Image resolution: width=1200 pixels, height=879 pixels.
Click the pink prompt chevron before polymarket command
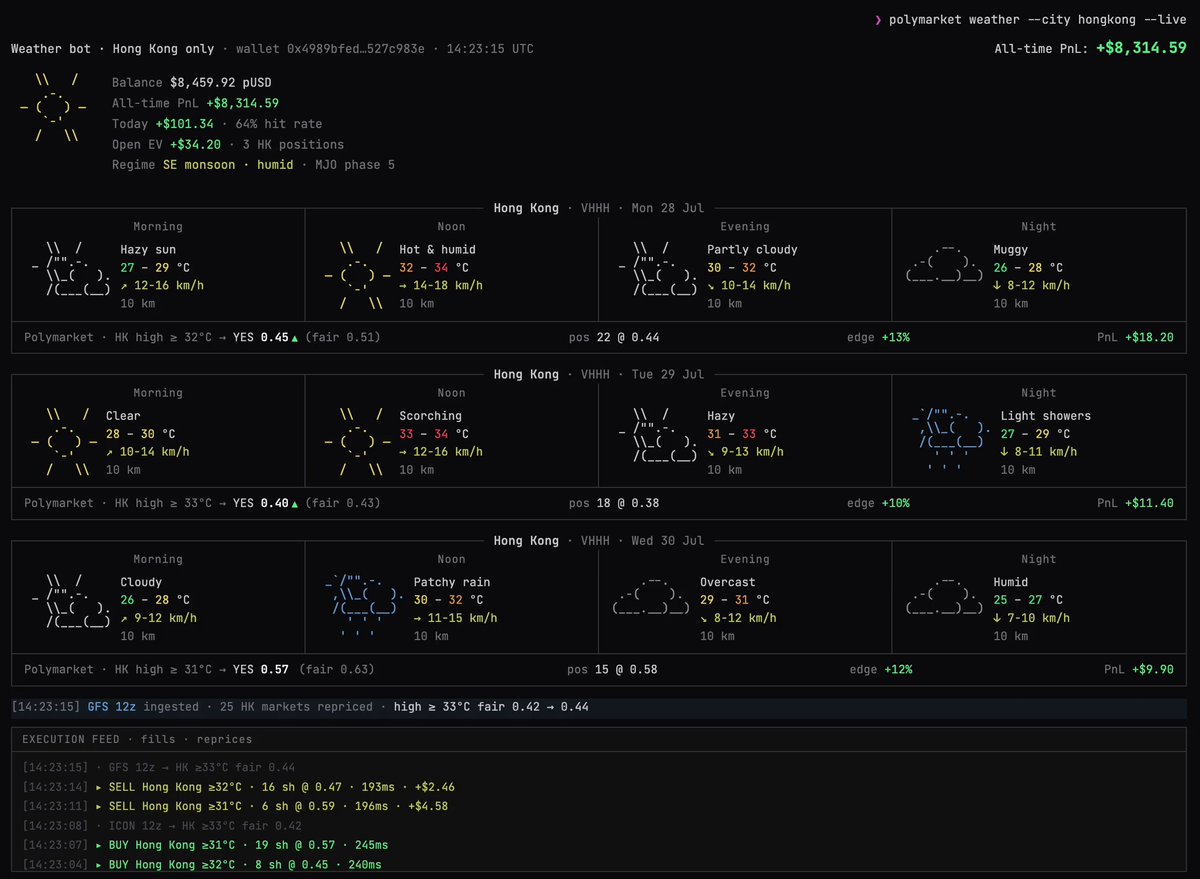[878, 19]
